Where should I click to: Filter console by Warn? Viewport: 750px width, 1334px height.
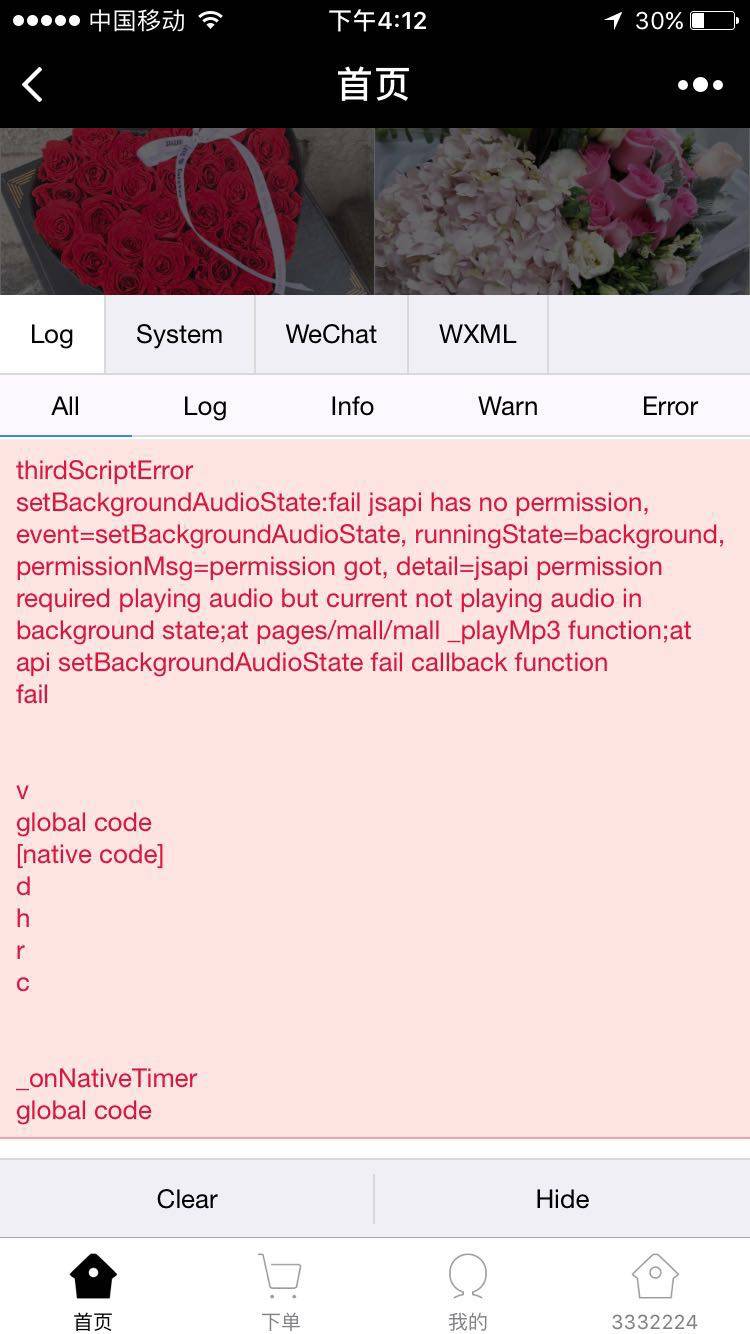pyautogui.click(x=507, y=406)
